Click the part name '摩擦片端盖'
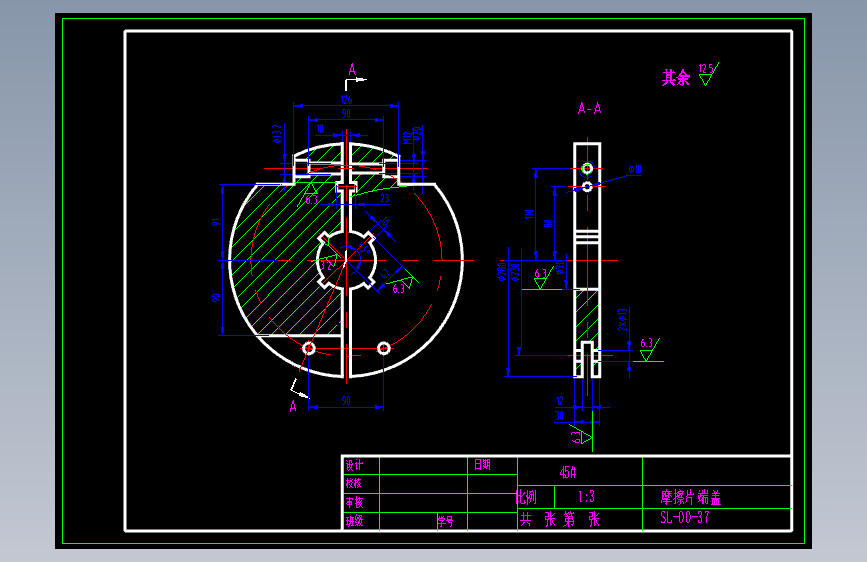The width and height of the screenshot is (867, 562). click(x=691, y=497)
